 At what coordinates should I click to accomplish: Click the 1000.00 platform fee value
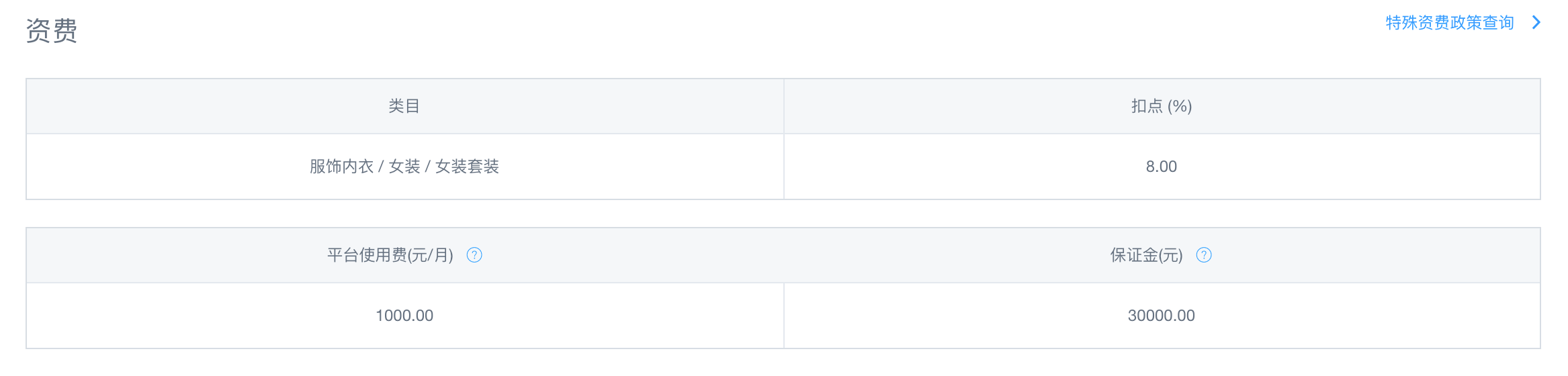404,316
